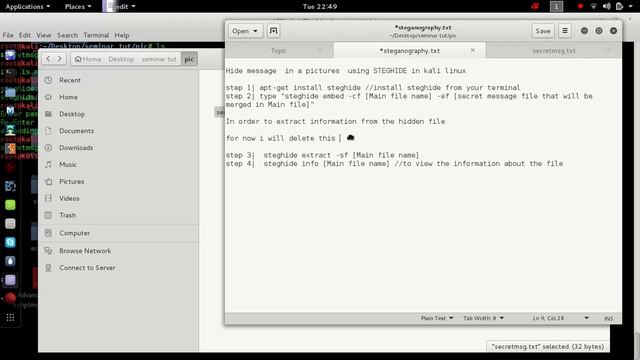
Task: Open Ln 9, Col 28 position dropdown
Action: 560,318
